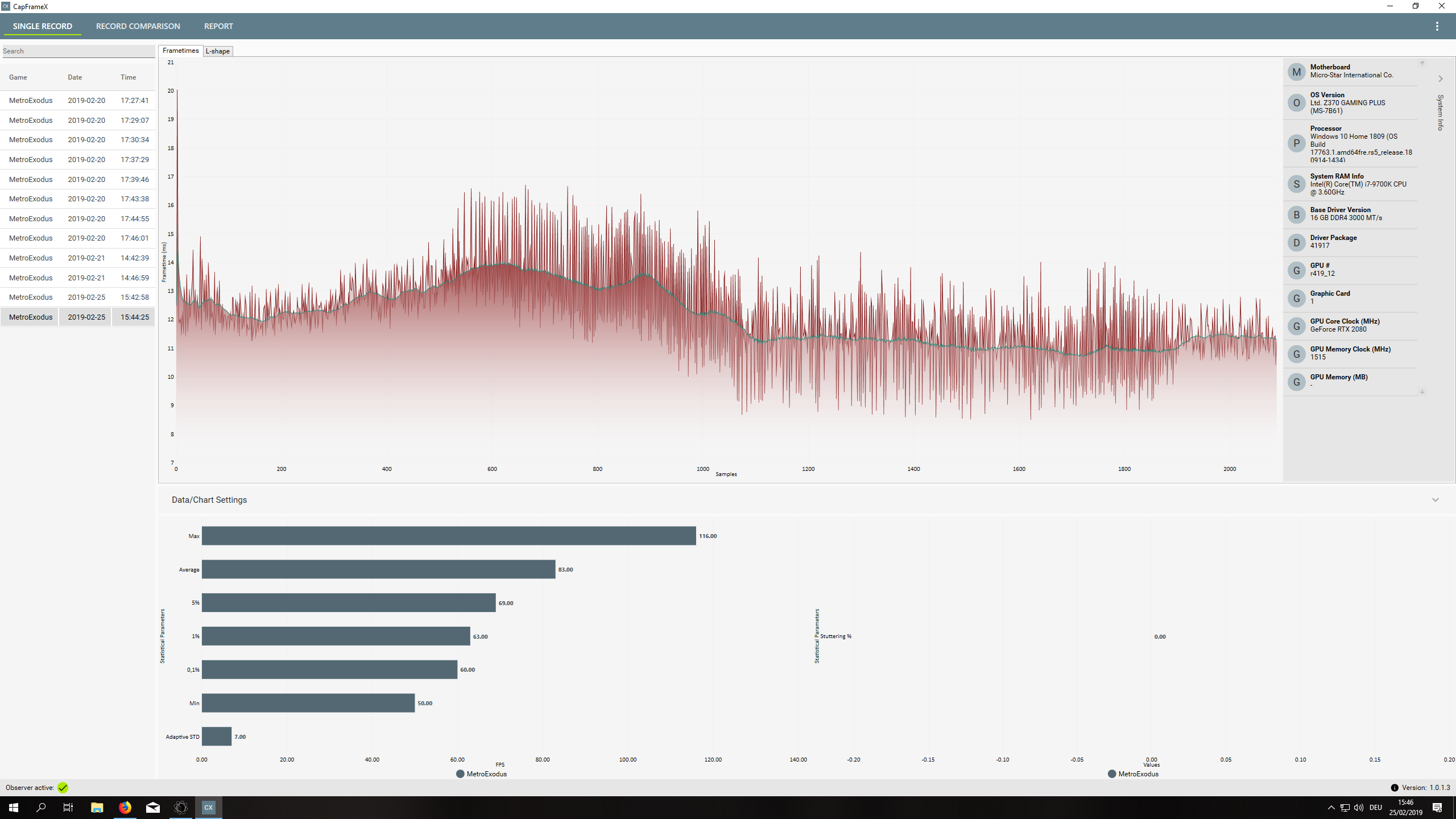Collapse the System Info side panel chevron

pos(1440,78)
